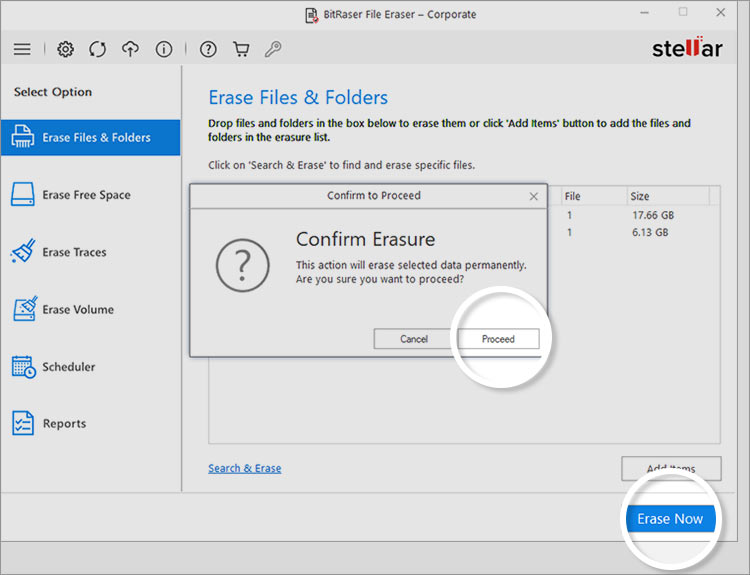Click the Reports checklist icon
Image resolution: width=750 pixels, height=575 pixels.
23,423
